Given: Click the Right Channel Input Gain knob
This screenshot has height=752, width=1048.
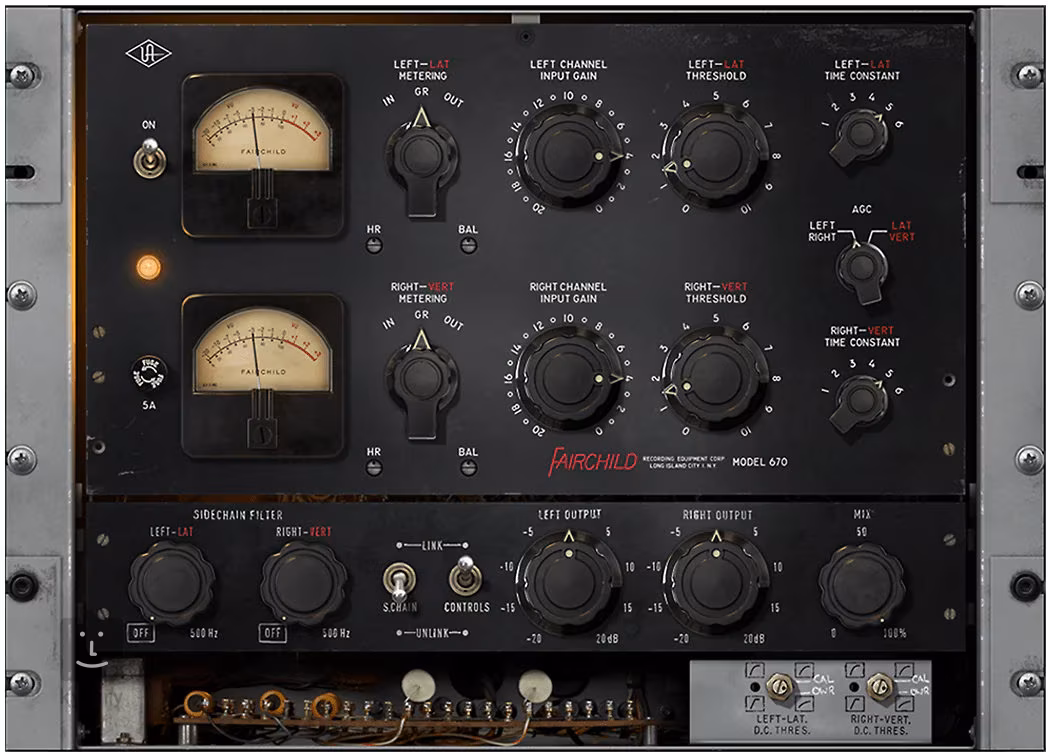Looking at the screenshot, I should click(x=567, y=378).
